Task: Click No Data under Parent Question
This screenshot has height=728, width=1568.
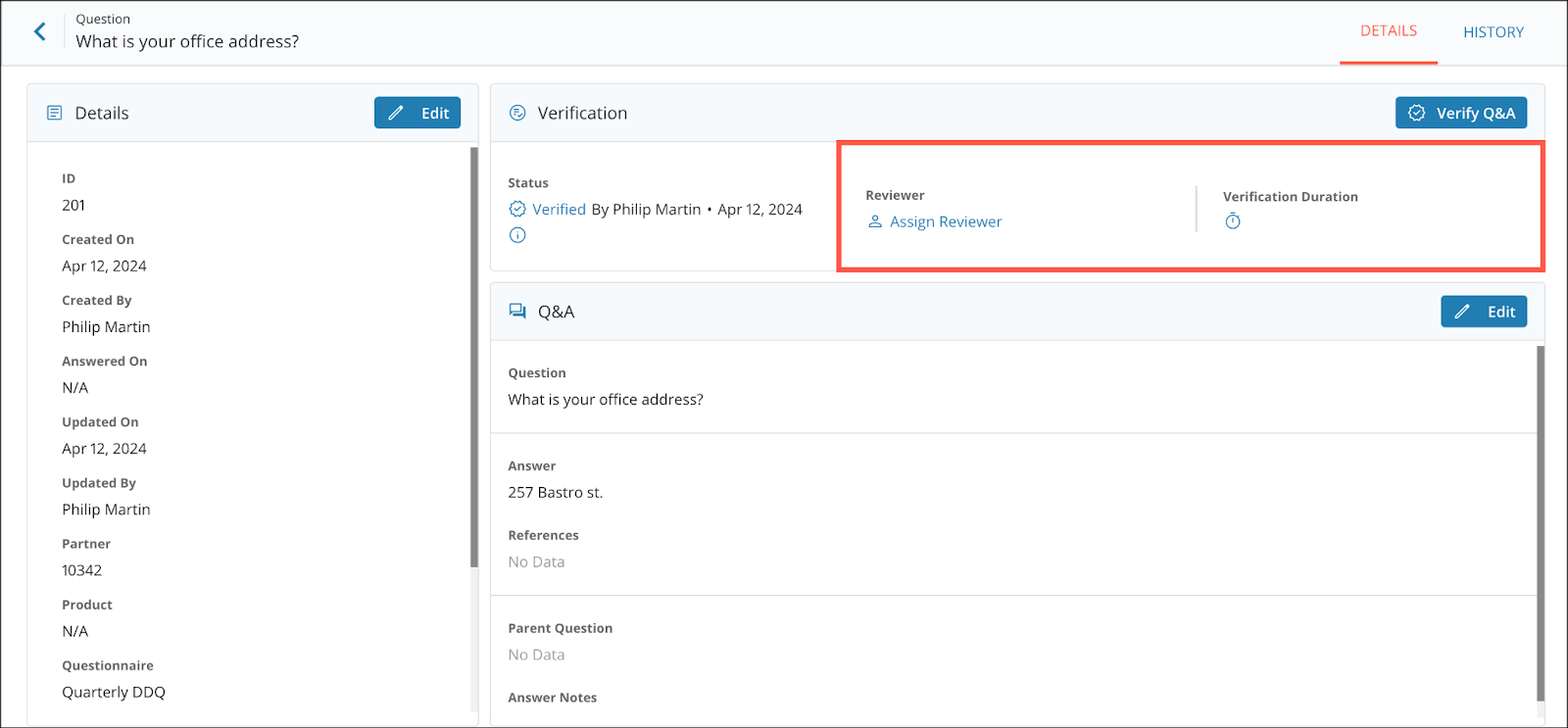Action: pos(536,655)
